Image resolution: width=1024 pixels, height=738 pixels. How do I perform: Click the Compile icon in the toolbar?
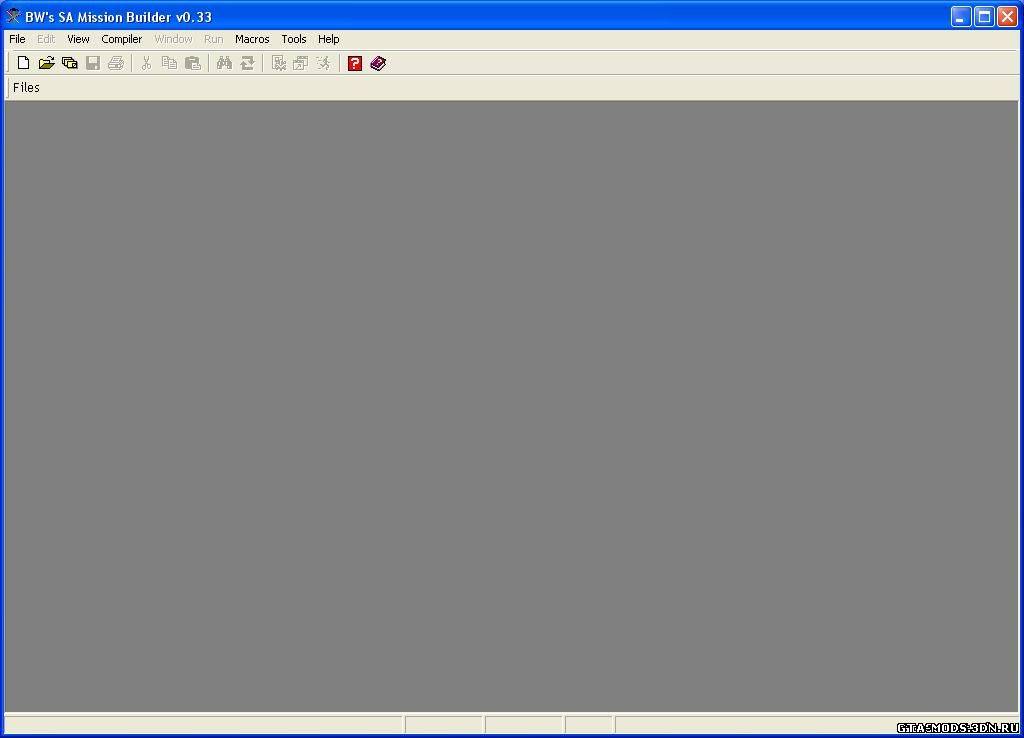[x=279, y=63]
